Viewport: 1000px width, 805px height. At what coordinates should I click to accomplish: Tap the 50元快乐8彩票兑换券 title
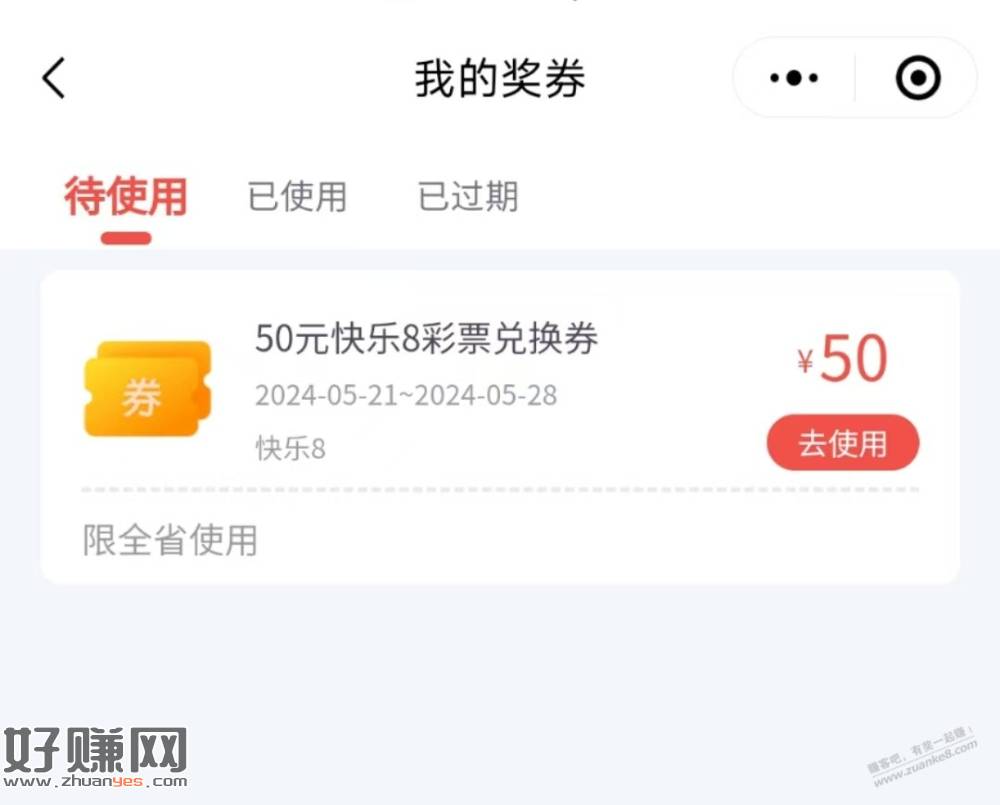pos(426,338)
